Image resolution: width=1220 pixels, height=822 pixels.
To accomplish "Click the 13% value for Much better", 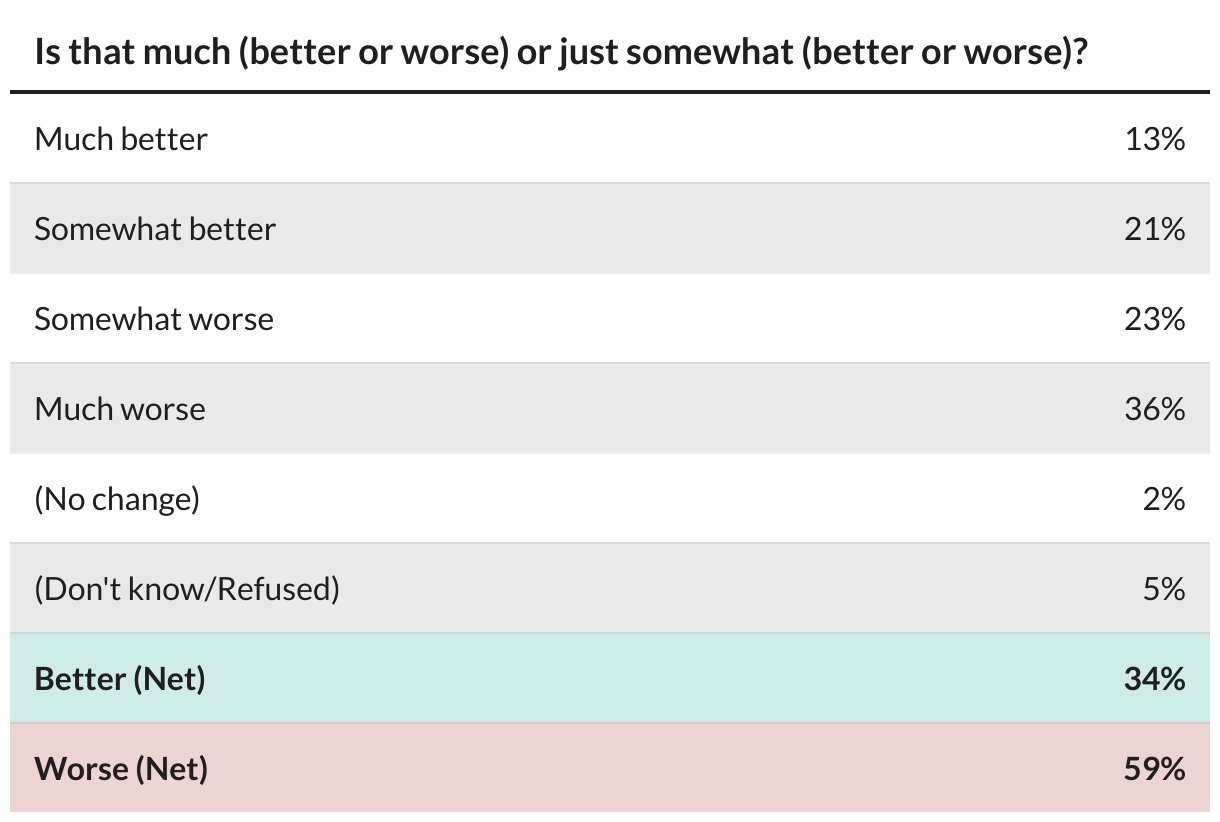I will coord(1155,138).
